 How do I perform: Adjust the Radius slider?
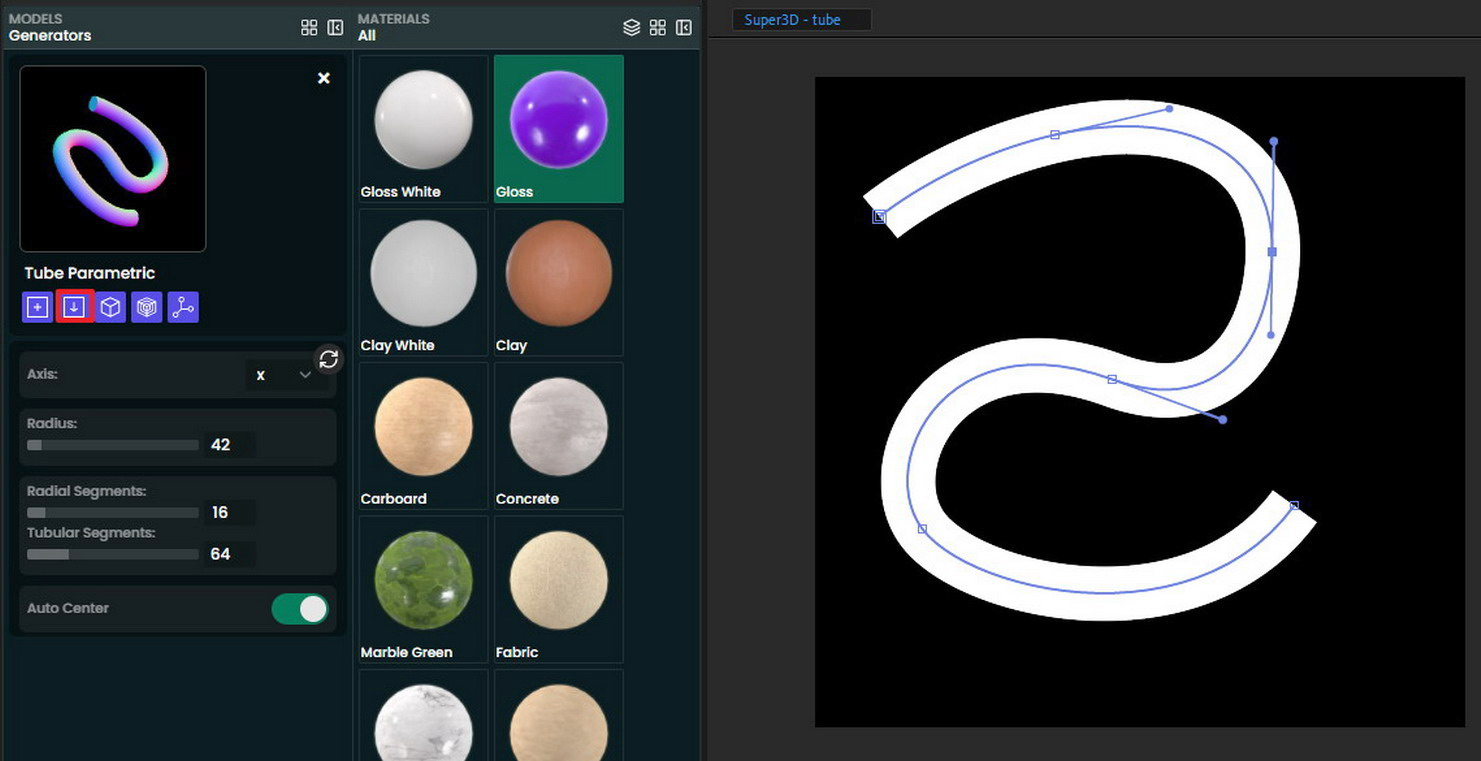pyautogui.click(x=113, y=445)
